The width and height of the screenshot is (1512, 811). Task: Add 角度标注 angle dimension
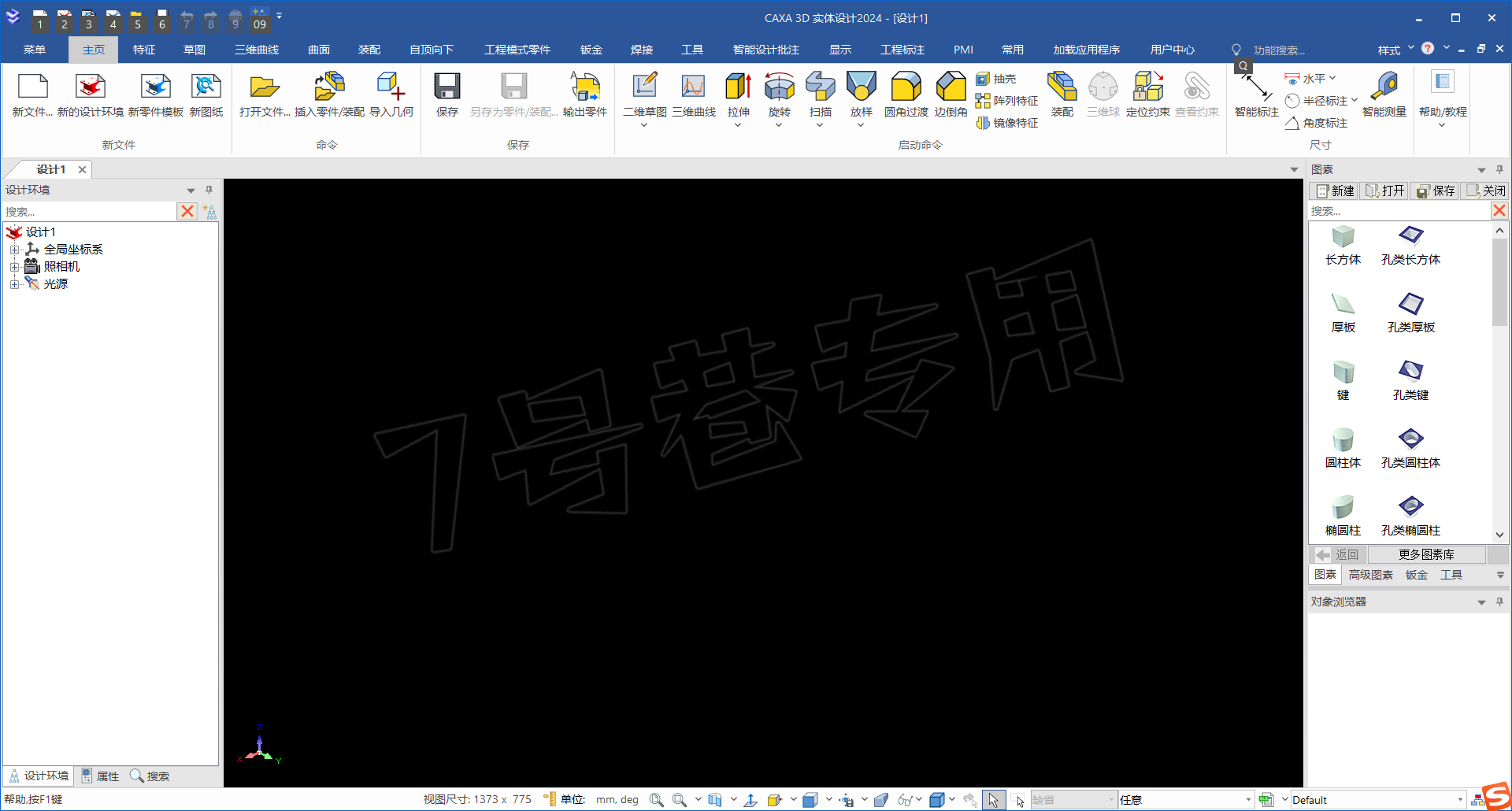click(1317, 123)
